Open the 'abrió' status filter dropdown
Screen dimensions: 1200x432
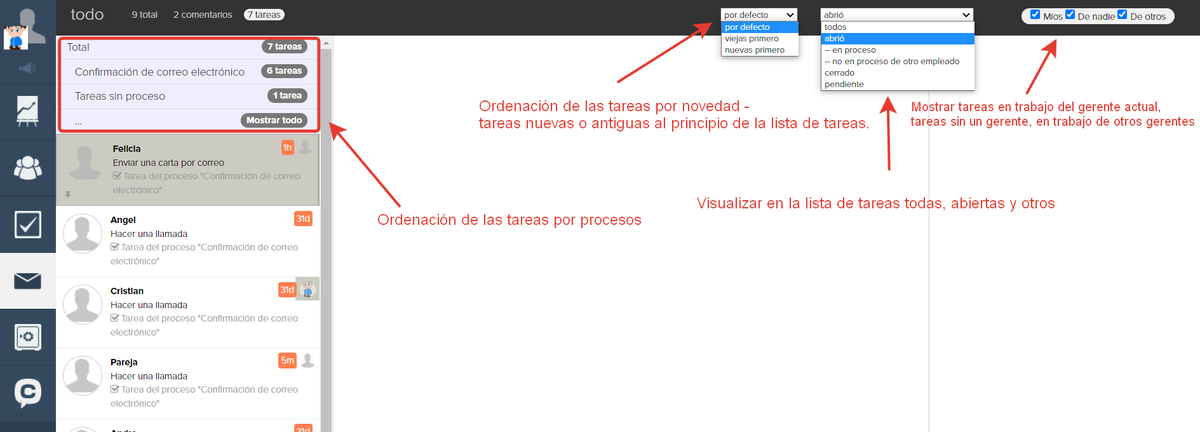pos(897,15)
